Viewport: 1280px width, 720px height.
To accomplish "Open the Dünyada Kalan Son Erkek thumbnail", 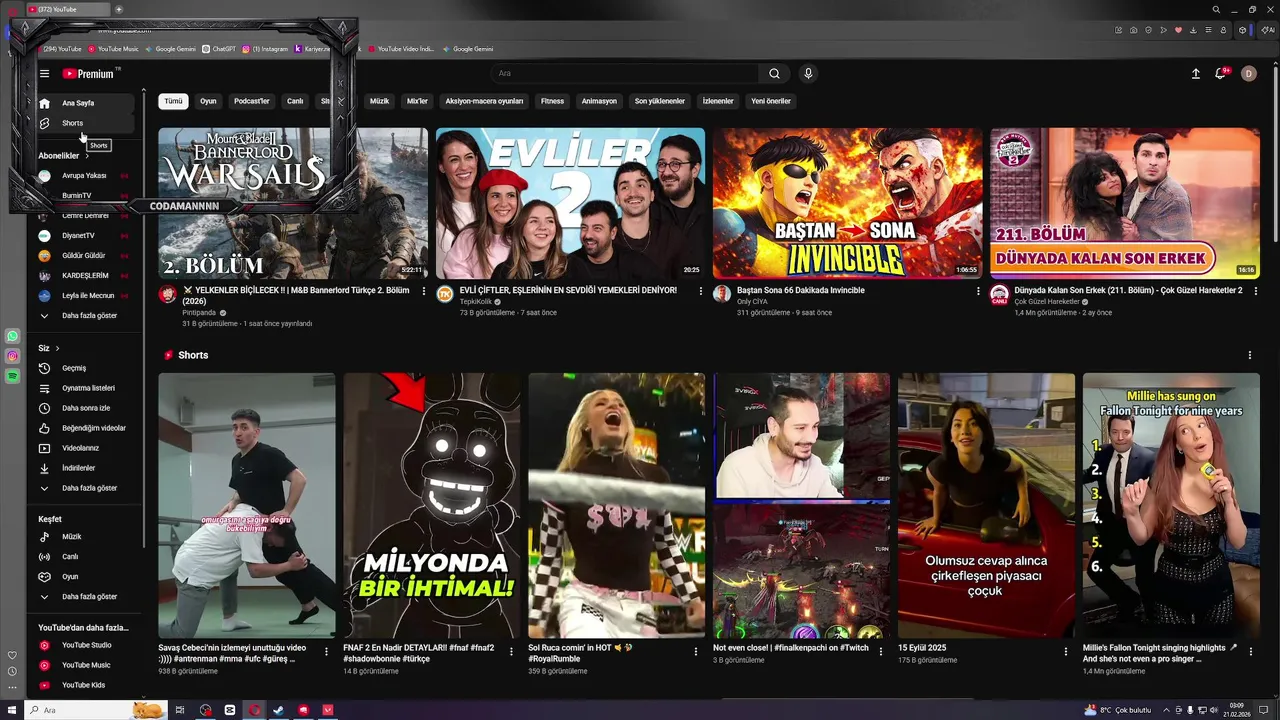I will 1125,203.
